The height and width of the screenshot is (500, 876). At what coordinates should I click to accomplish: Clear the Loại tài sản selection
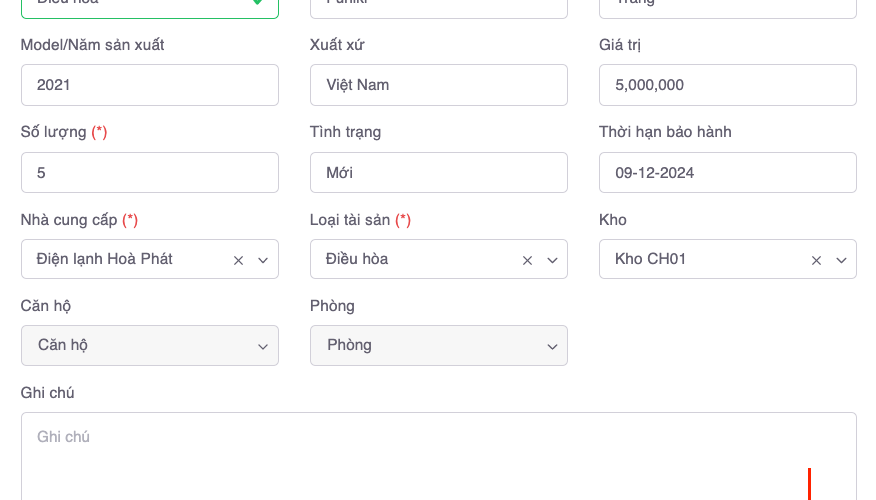click(527, 260)
